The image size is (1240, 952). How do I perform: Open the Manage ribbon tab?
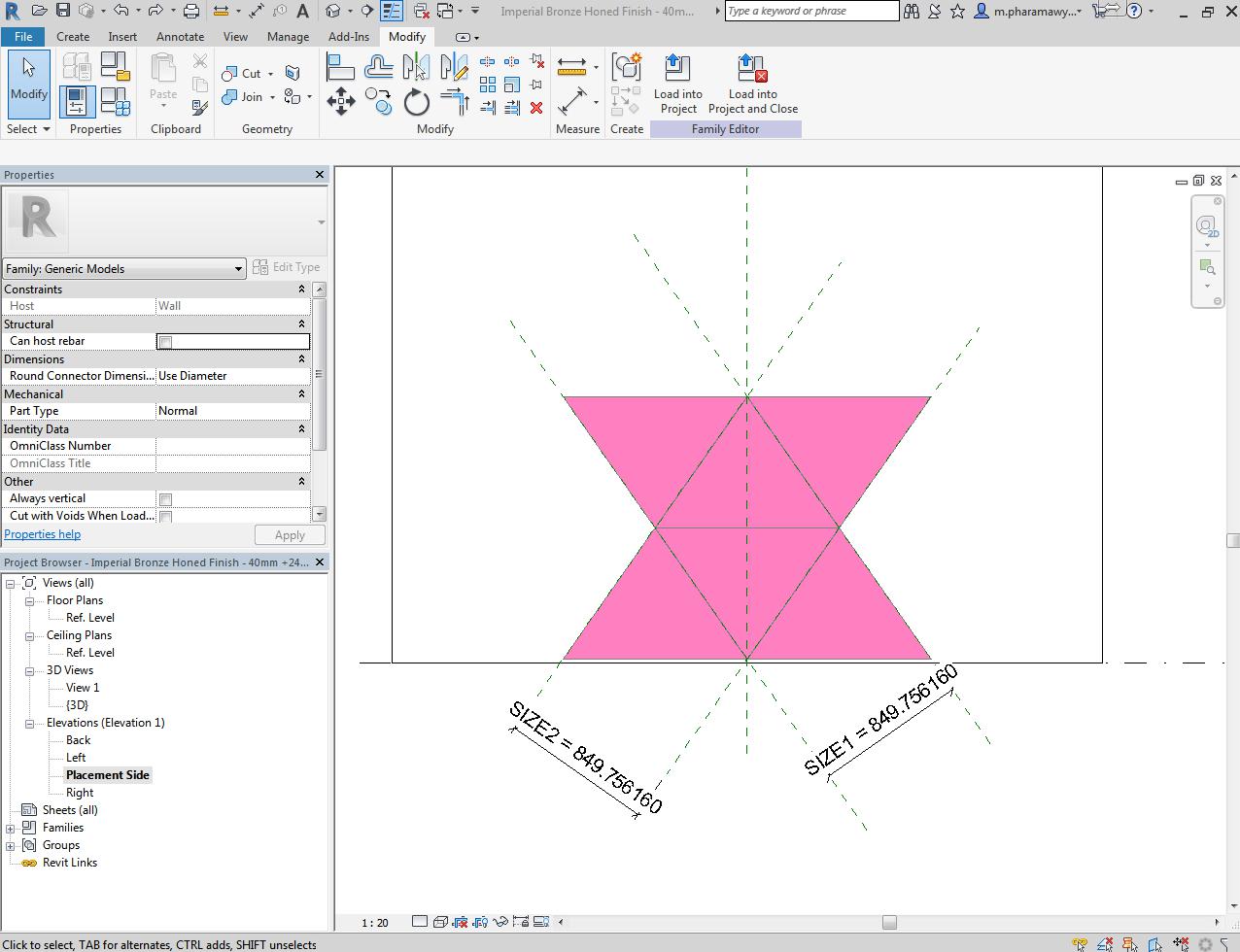pos(288,36)
